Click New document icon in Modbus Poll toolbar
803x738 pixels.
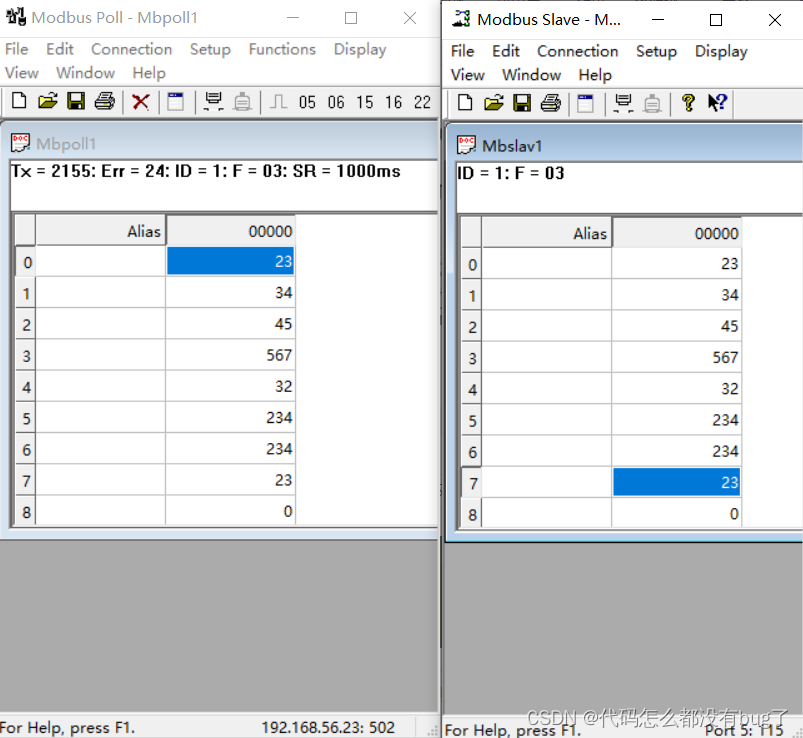(x=19, y=101)
